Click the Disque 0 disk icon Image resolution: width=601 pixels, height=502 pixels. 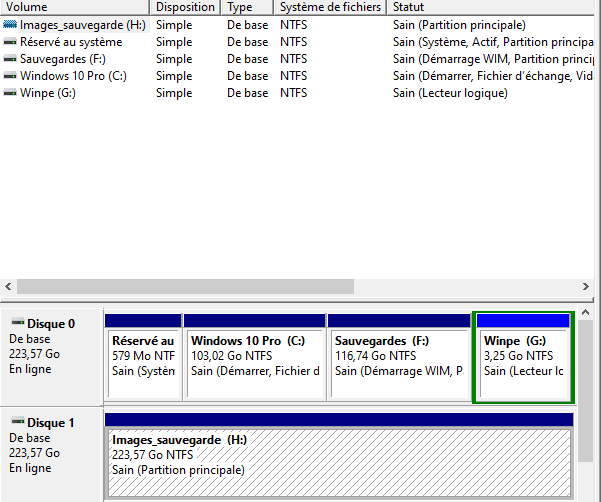point(18,322)
